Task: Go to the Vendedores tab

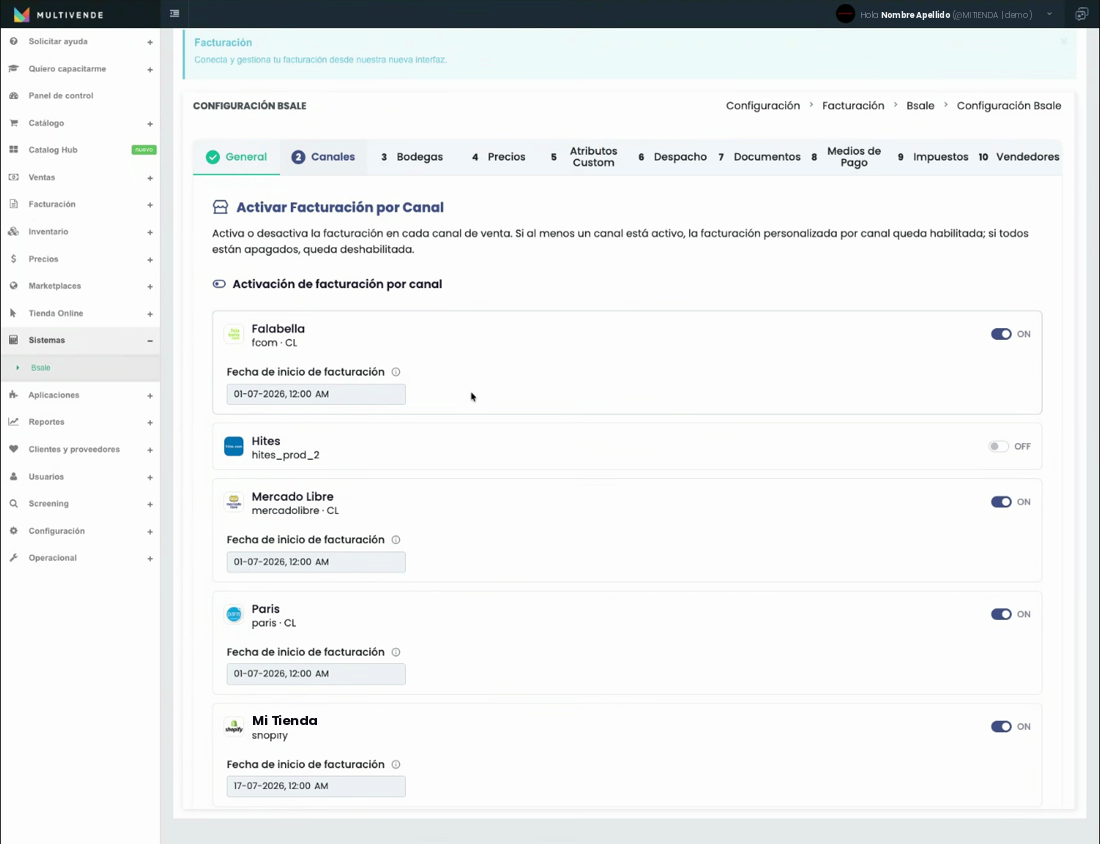Action: [x=1019, y=156]
